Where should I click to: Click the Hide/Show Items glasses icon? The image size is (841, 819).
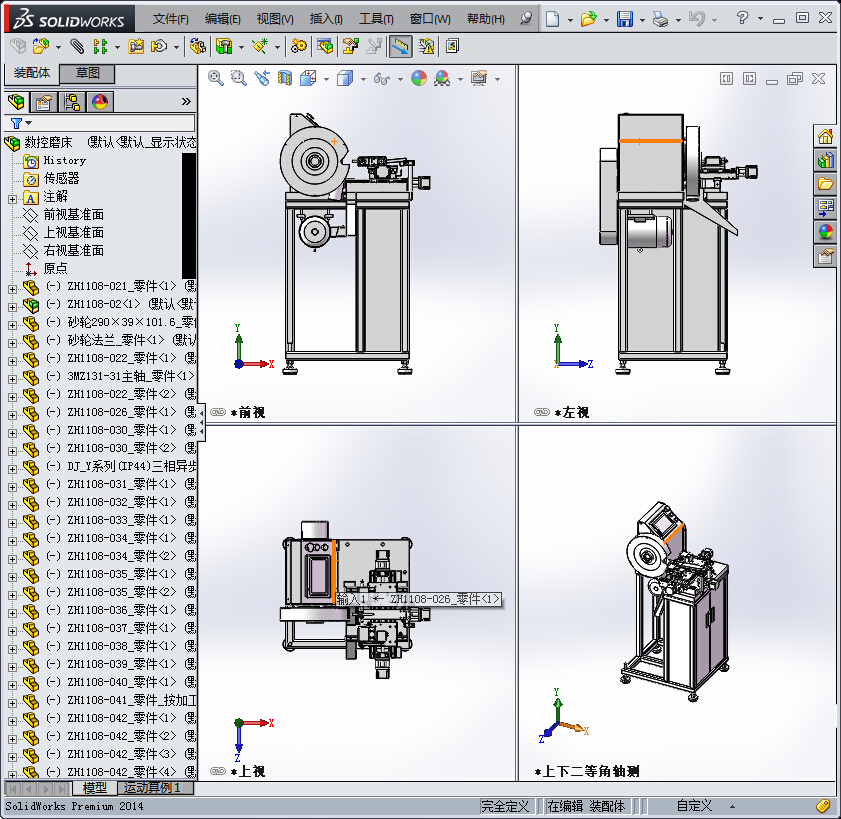pyautogui.click(x=381, y=79)
